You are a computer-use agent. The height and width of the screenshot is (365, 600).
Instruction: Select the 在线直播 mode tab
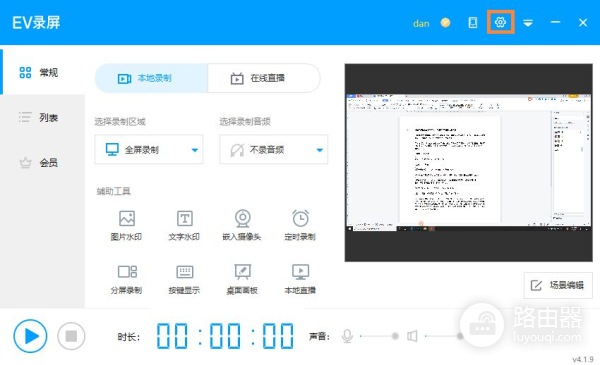pos(264,78)
